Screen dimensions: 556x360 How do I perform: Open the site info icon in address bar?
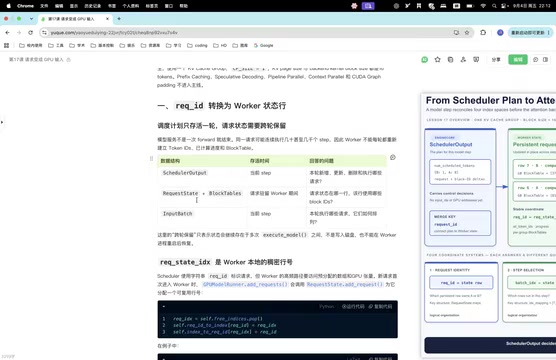tap(44, 33)
